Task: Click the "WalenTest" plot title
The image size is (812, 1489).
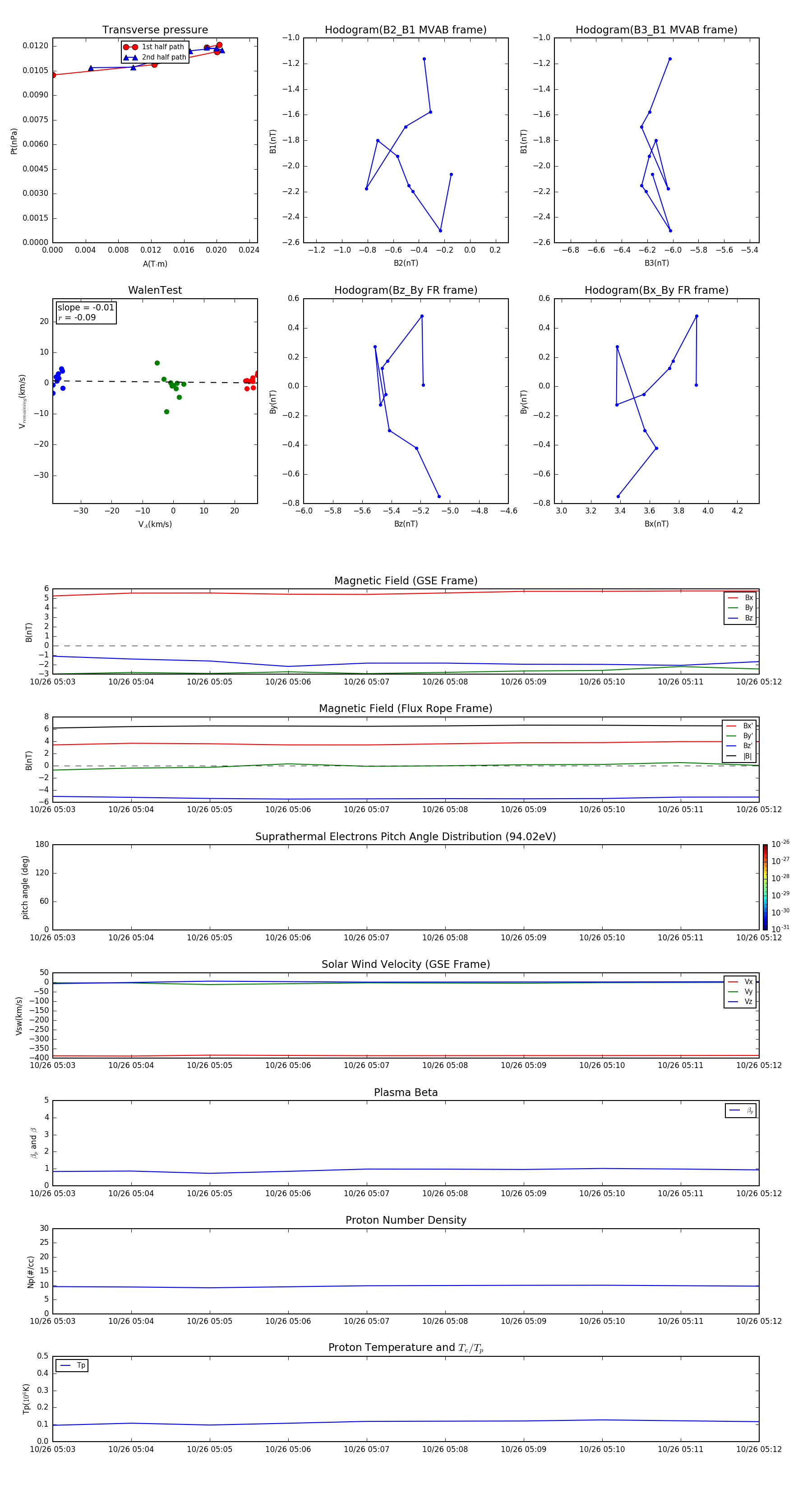Action: [155, 290]
